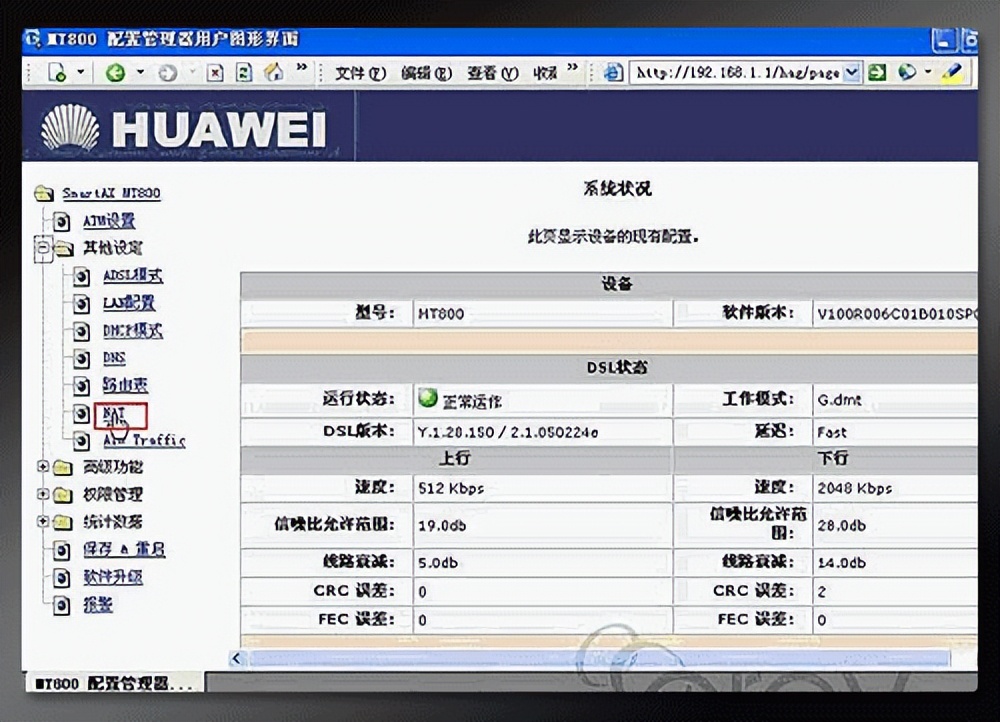Viewport: 1000px width, 722px height.
Task: Collapse the 其他设定 tree branch
Action: (43, 248)
